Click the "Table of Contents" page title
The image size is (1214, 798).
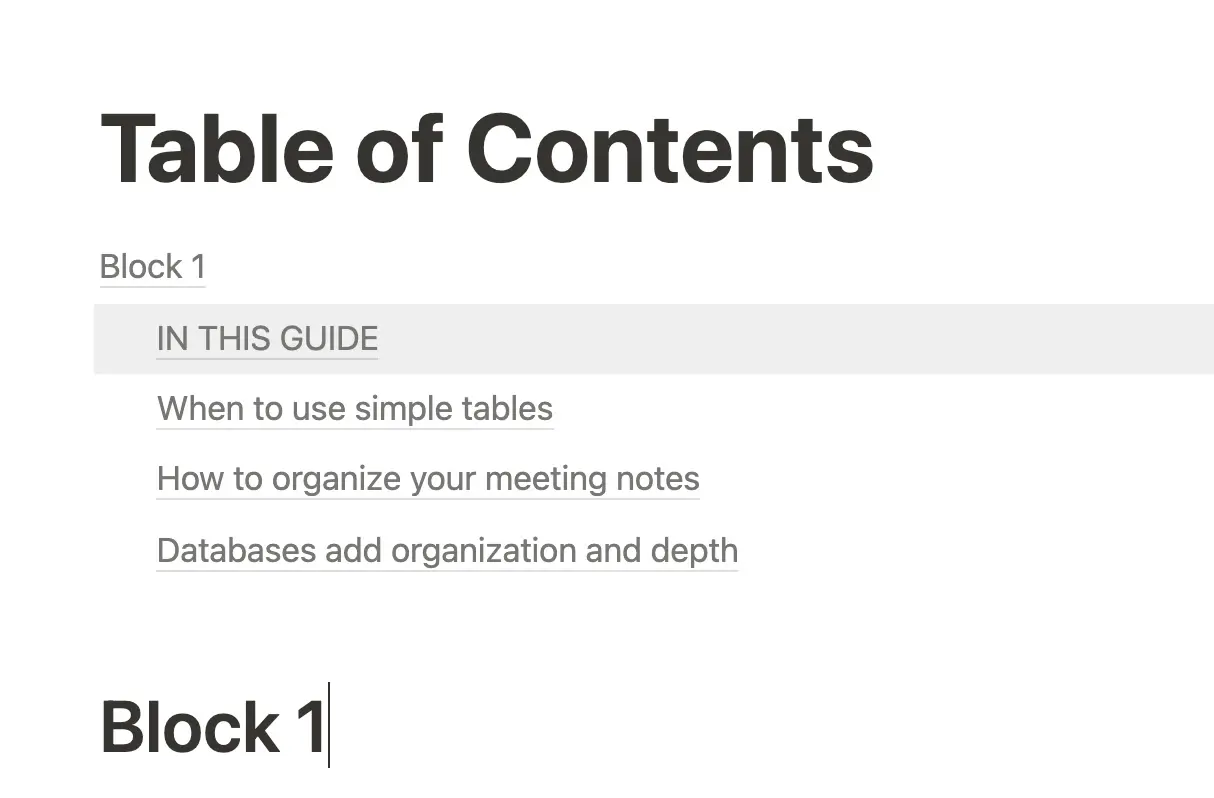487,150
